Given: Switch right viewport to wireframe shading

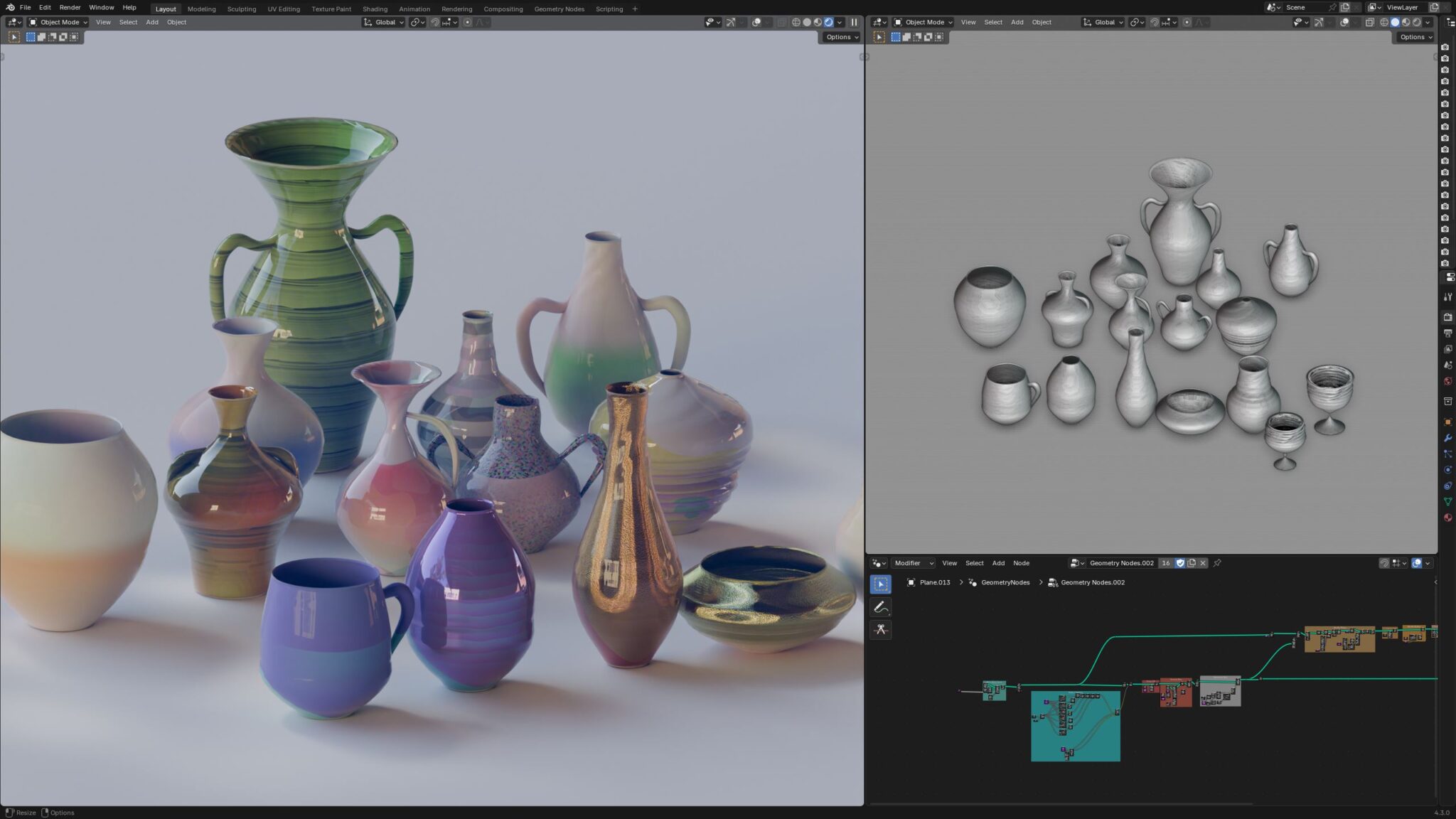Looking at the screenshot, I should point(1384,22).
